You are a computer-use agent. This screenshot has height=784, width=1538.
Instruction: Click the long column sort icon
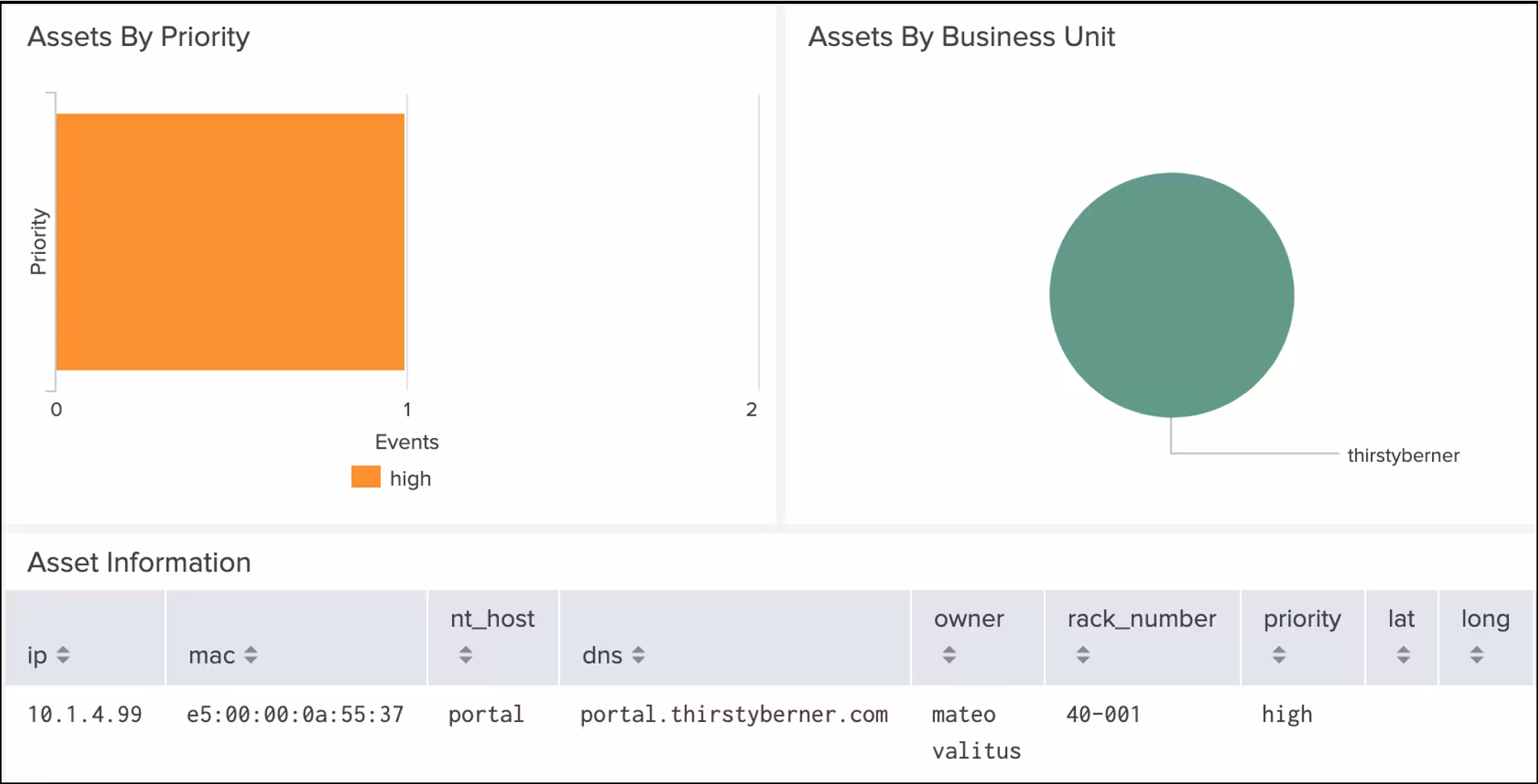pos(1477,654)
